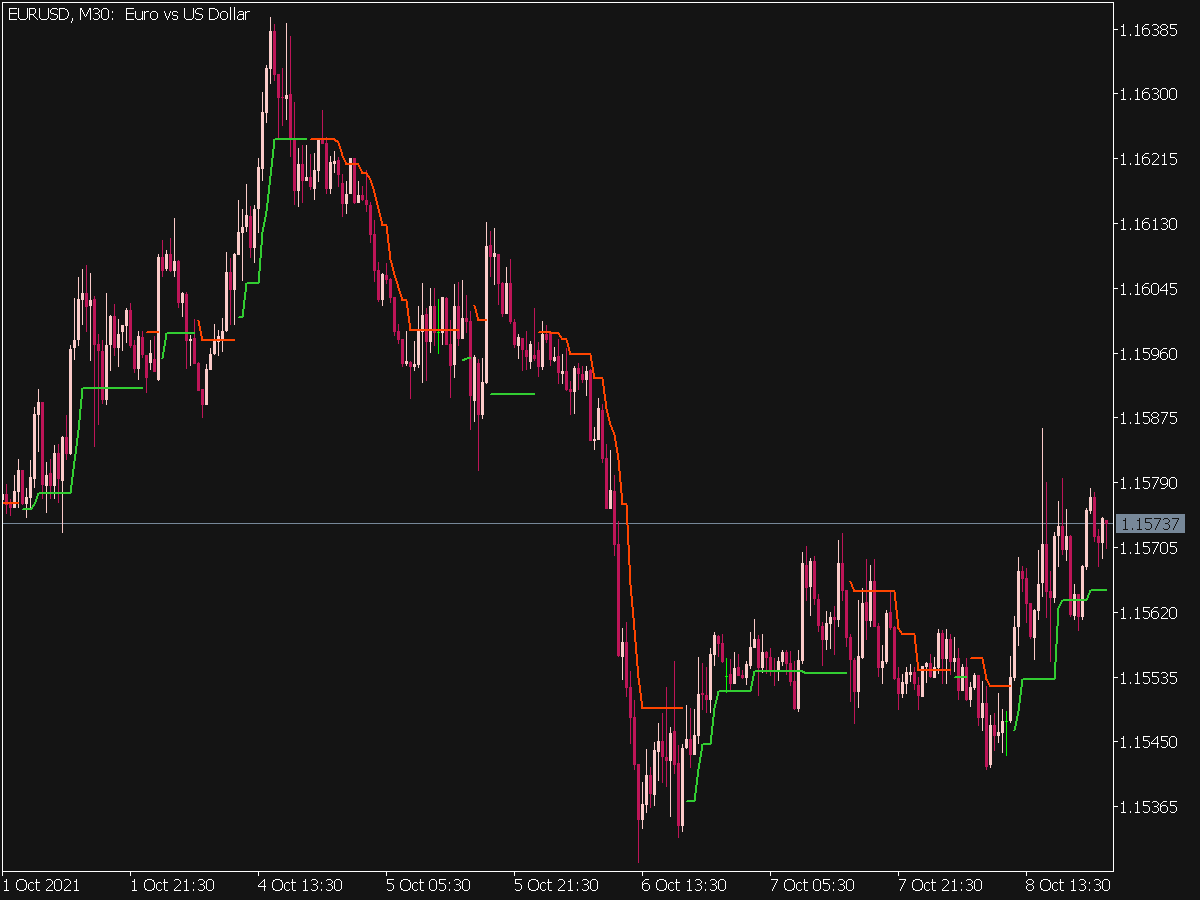Click the 1.16385 price axis label
Screen dimensions: 1200x900
[x=1152, y=30]
